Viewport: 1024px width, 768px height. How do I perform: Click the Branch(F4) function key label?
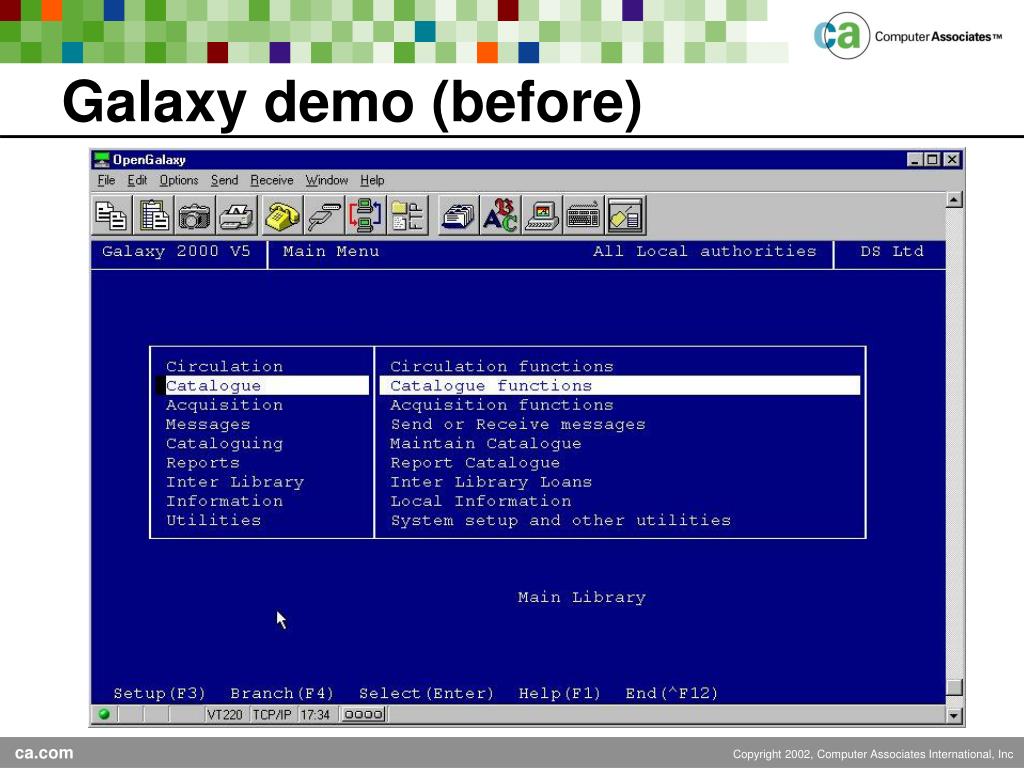coord(281,694)
